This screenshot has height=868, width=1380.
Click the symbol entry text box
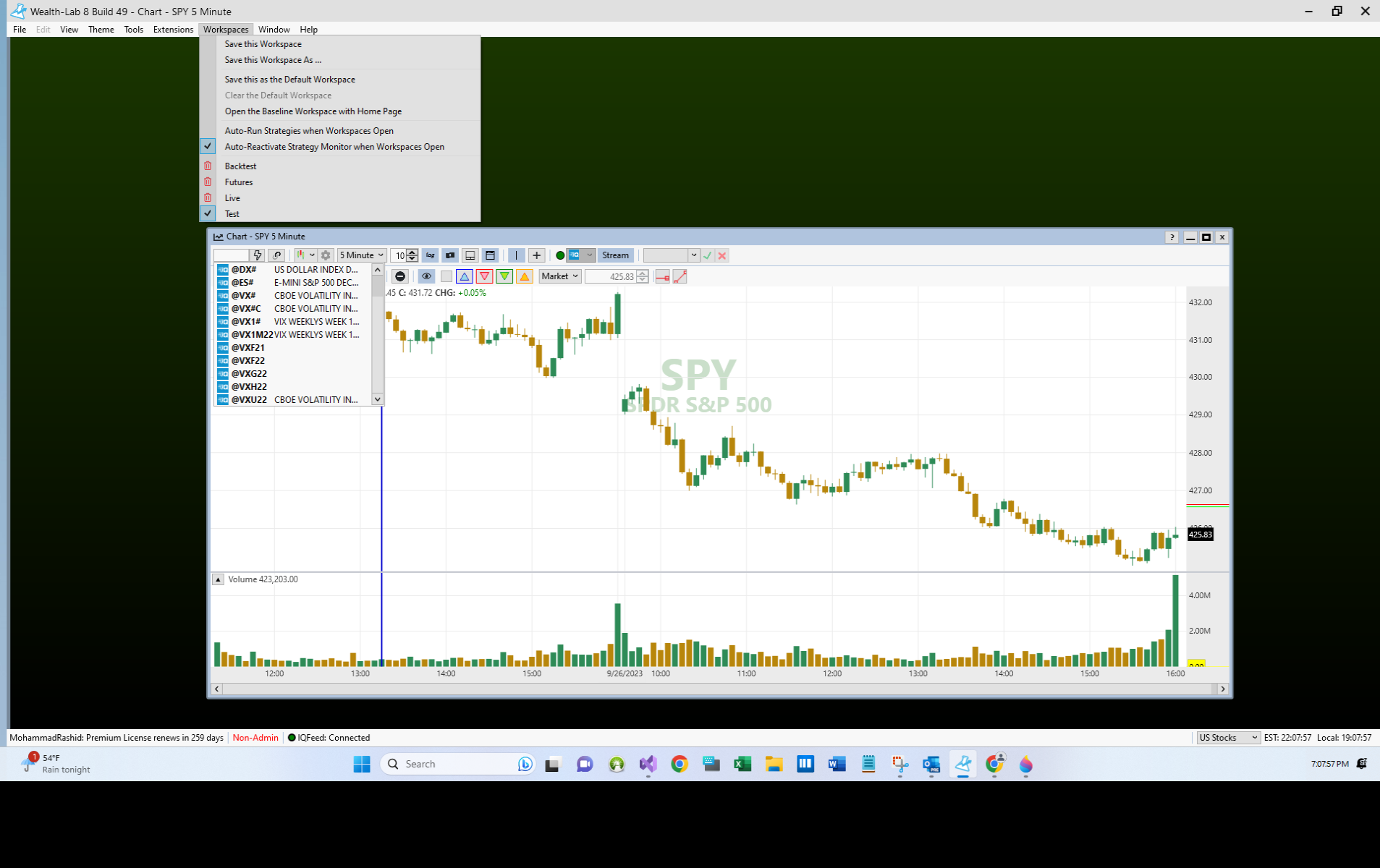pyautogui.click(x=232, y=255)
